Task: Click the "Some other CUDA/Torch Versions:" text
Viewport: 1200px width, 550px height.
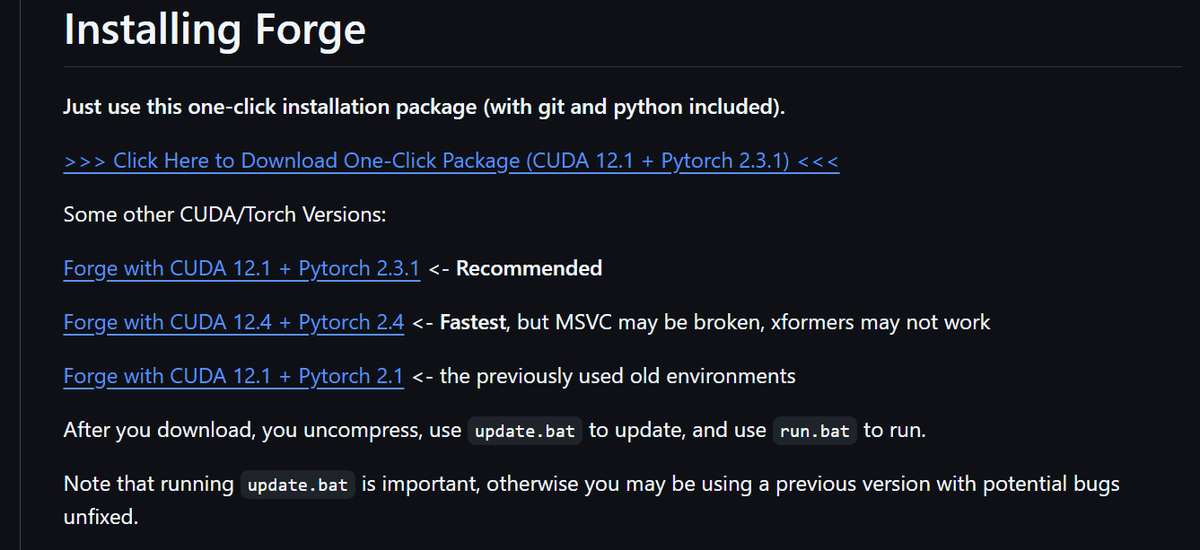Action: coord(224,214)
